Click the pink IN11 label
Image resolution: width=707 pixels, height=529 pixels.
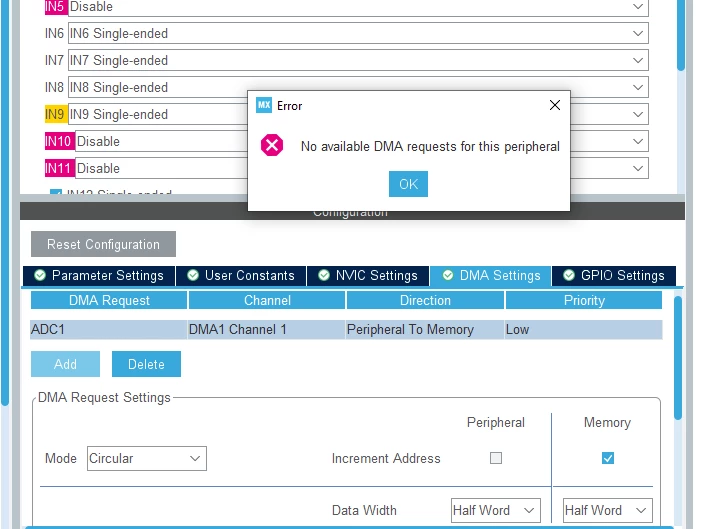point(59,168)
